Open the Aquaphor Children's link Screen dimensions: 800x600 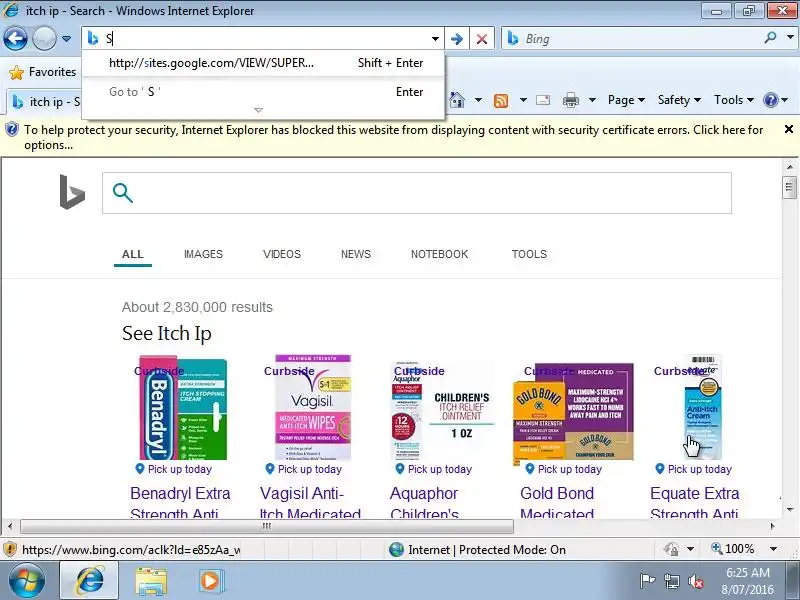coord(424,503)
